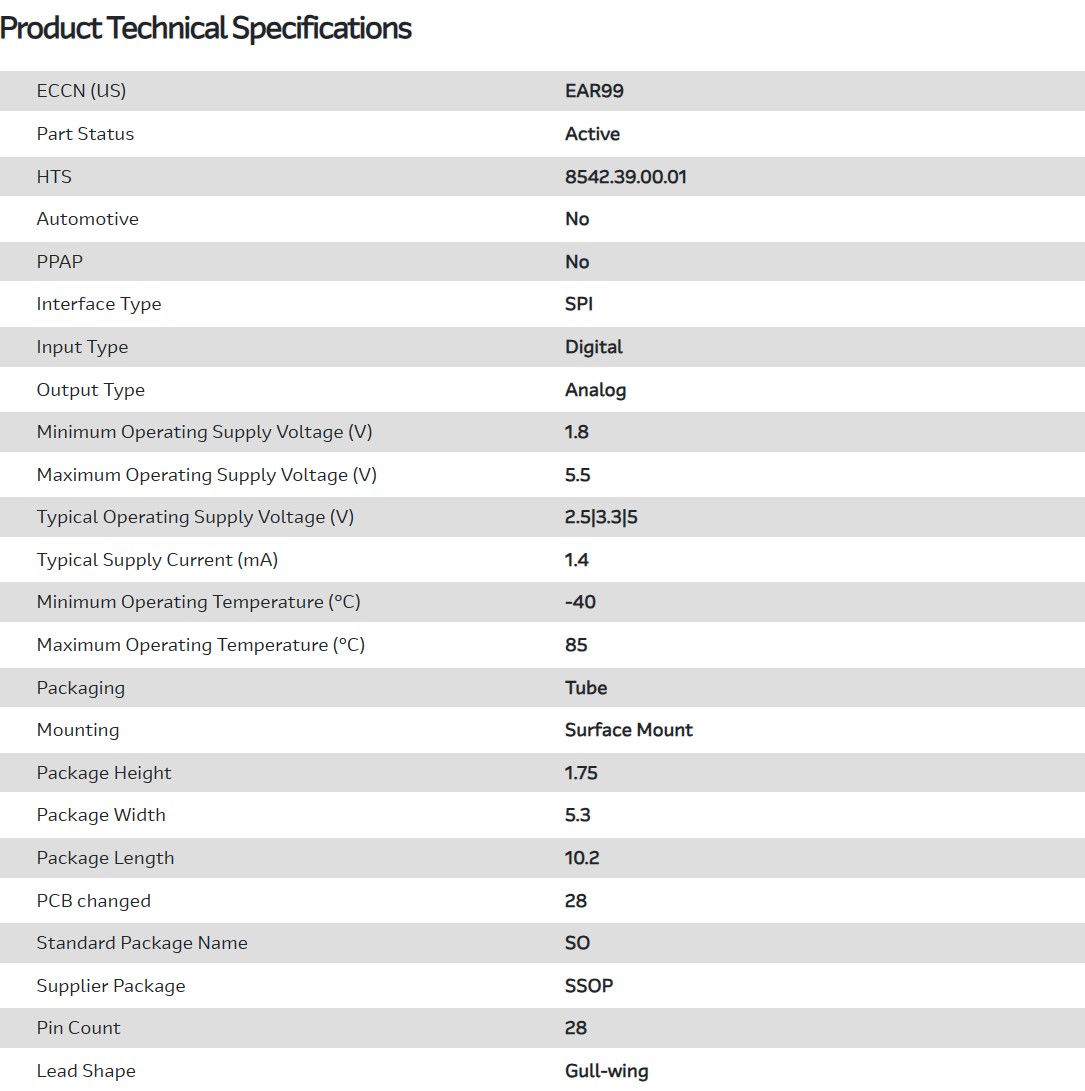This screenshot has height=1091, width=1085.
Task: Select the HTS code 8542.39.00.01
Action: click(x=625, y=177)
